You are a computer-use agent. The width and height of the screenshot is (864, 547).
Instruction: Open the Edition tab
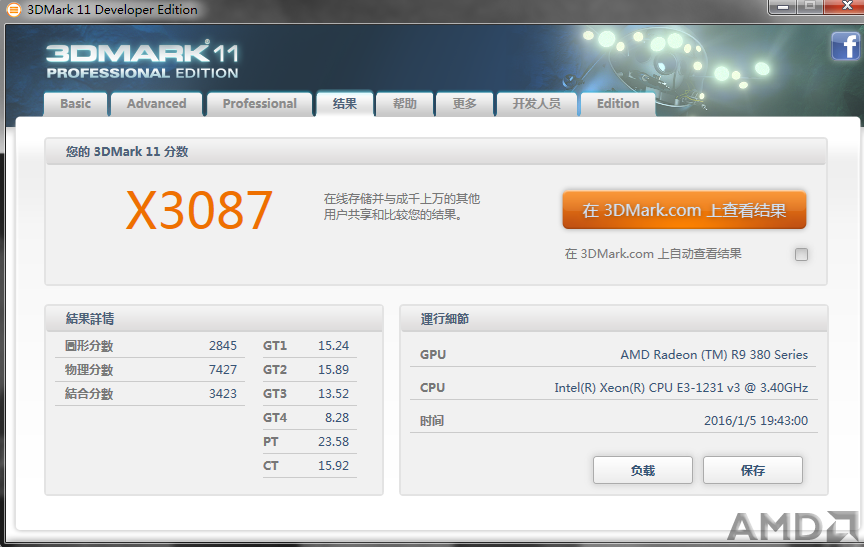[618, 104]
